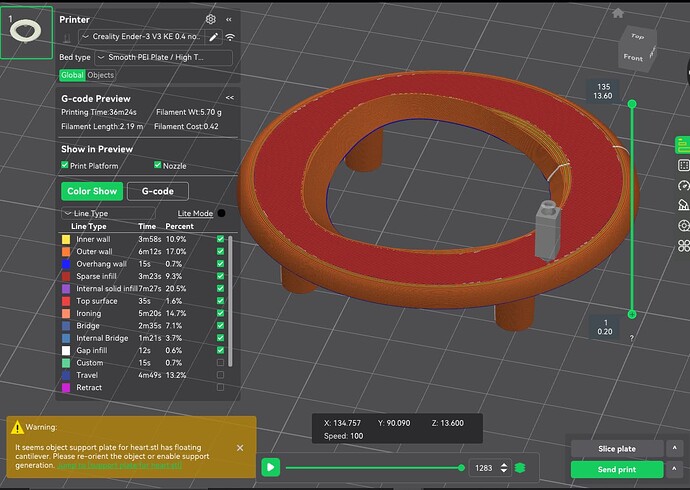Enable Travel line type visibility
The height and width of the screenshot is (490, 690).
220,375
